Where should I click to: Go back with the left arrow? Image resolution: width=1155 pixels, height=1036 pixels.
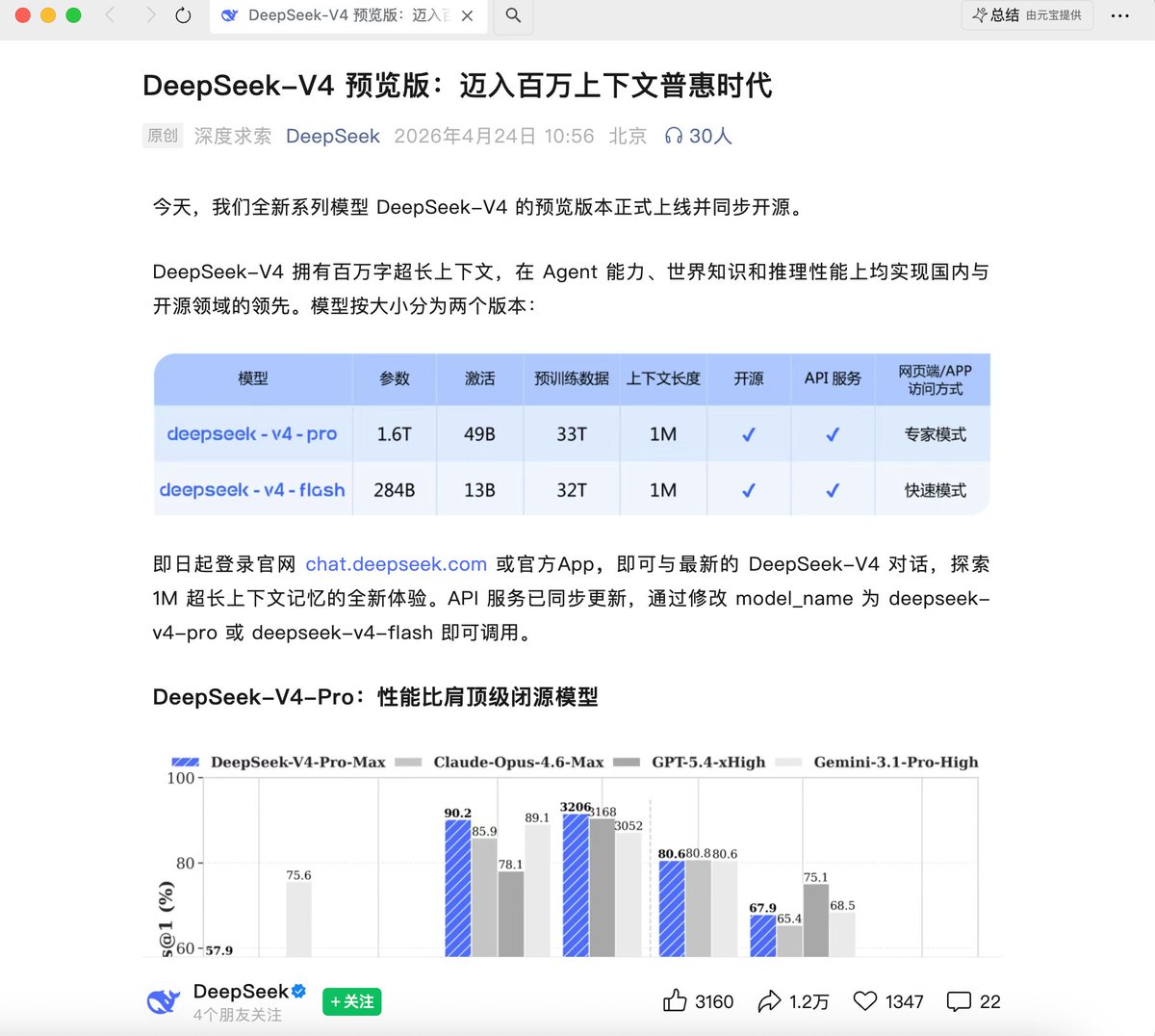point(110,15)
